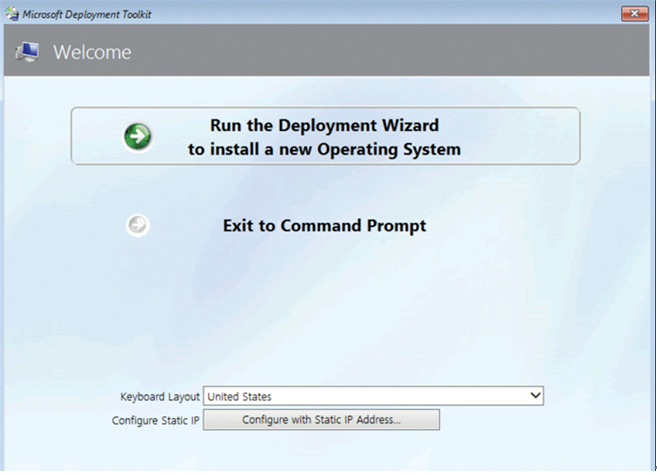Screen dimensions: 657x475
Task: Click the Microsoft Deployment Toolkit title bar icon
Action: pyautogui.click(x=12, y=14)
